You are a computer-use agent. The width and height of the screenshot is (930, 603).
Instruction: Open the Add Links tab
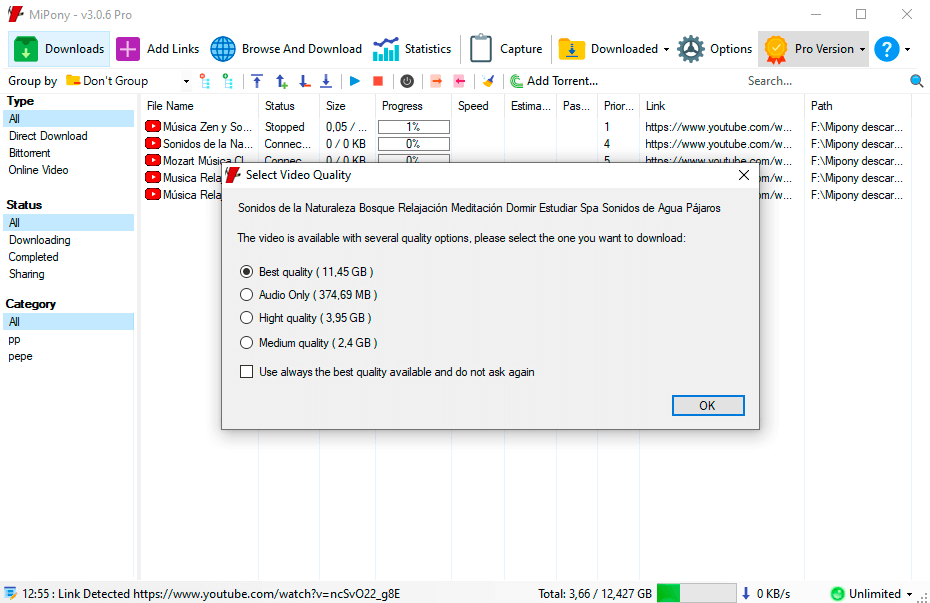[158, 49]
